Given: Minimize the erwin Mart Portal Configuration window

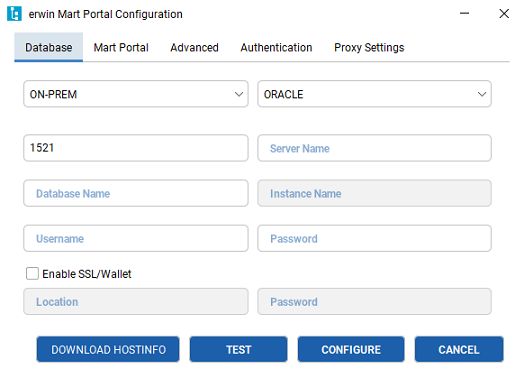Looking at the screenshot, I should tap(465, 13).
